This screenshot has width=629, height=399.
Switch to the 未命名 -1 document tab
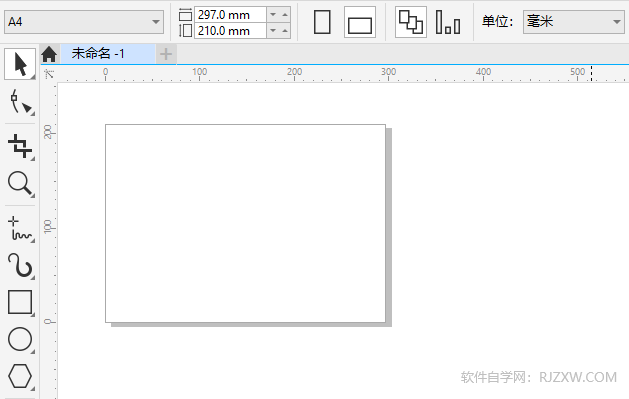tap(108, 54)
